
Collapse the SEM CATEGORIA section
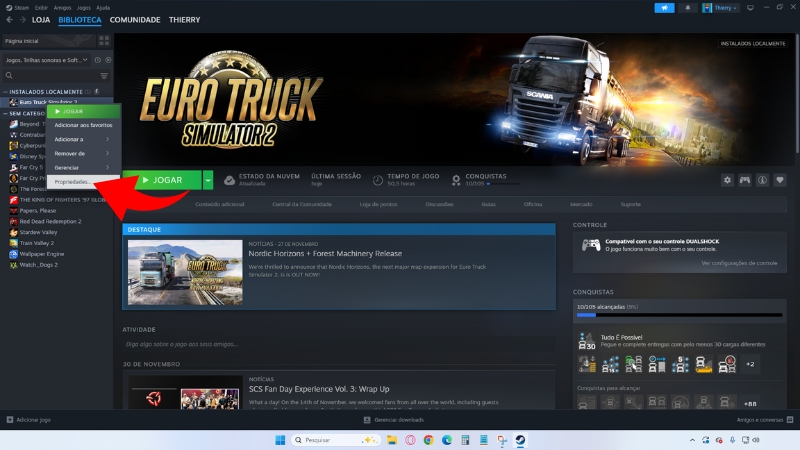pyautogui.click(x=6, y=113)
